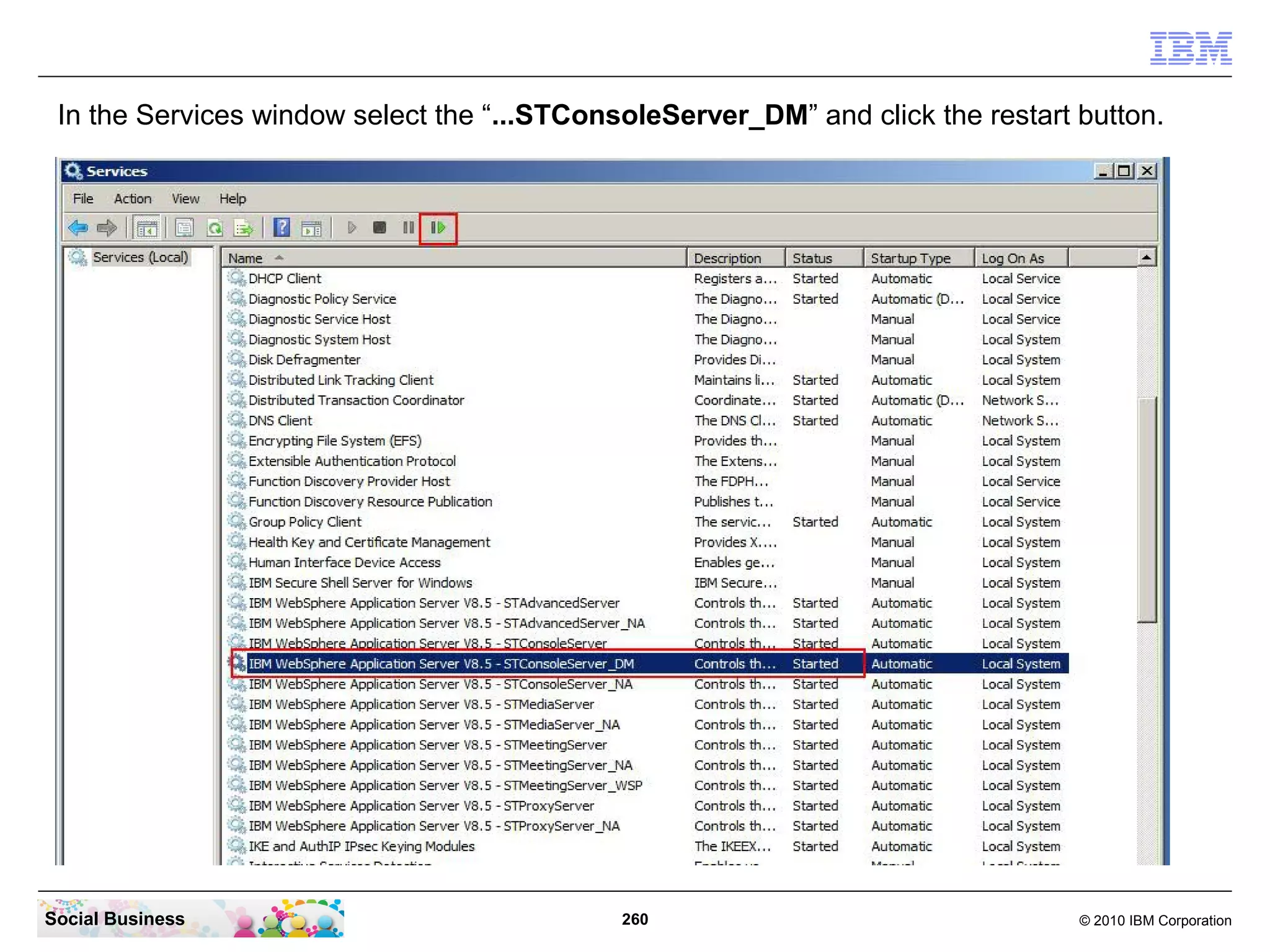Select Services (Local) in the tree
This screenshot has width=1270, height=952.
[x=140, y=257]
